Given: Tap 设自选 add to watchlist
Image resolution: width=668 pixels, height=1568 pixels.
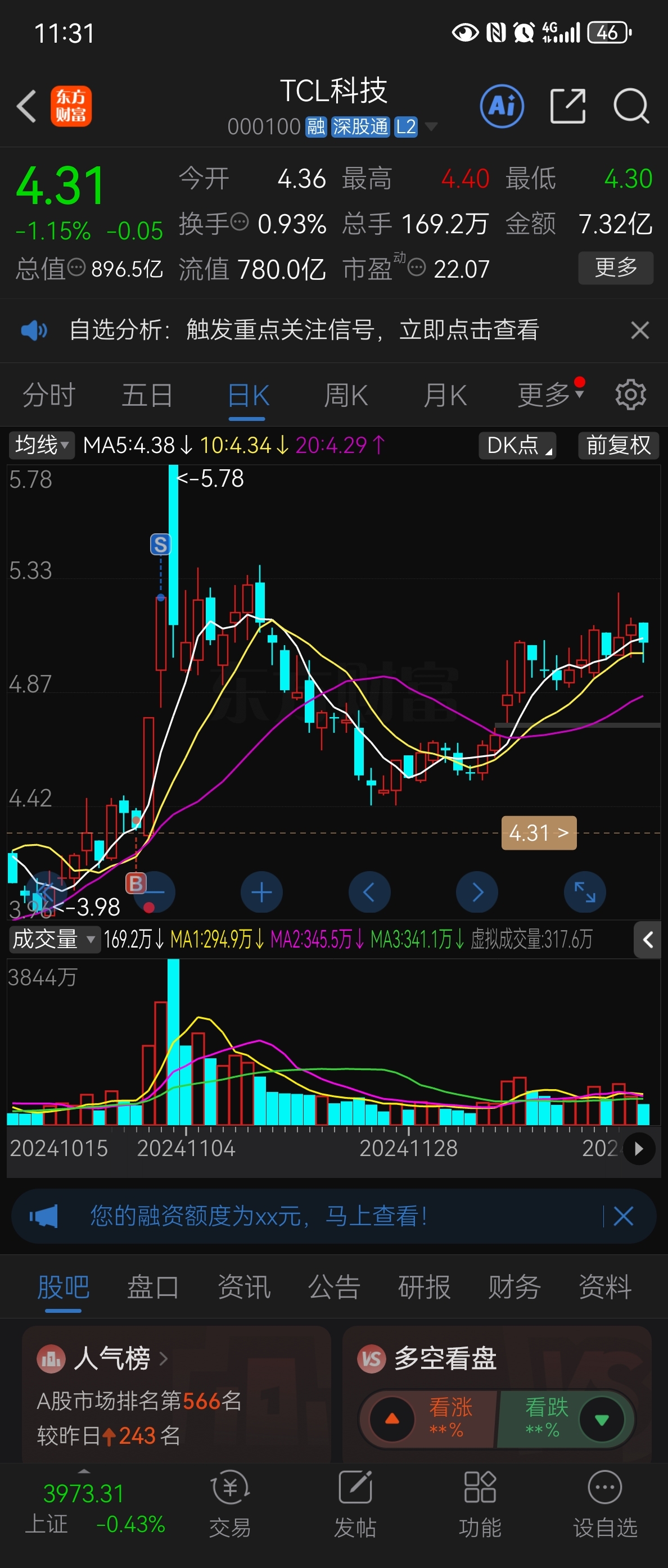Looking at the screenshot, I should click(605, 1504).
